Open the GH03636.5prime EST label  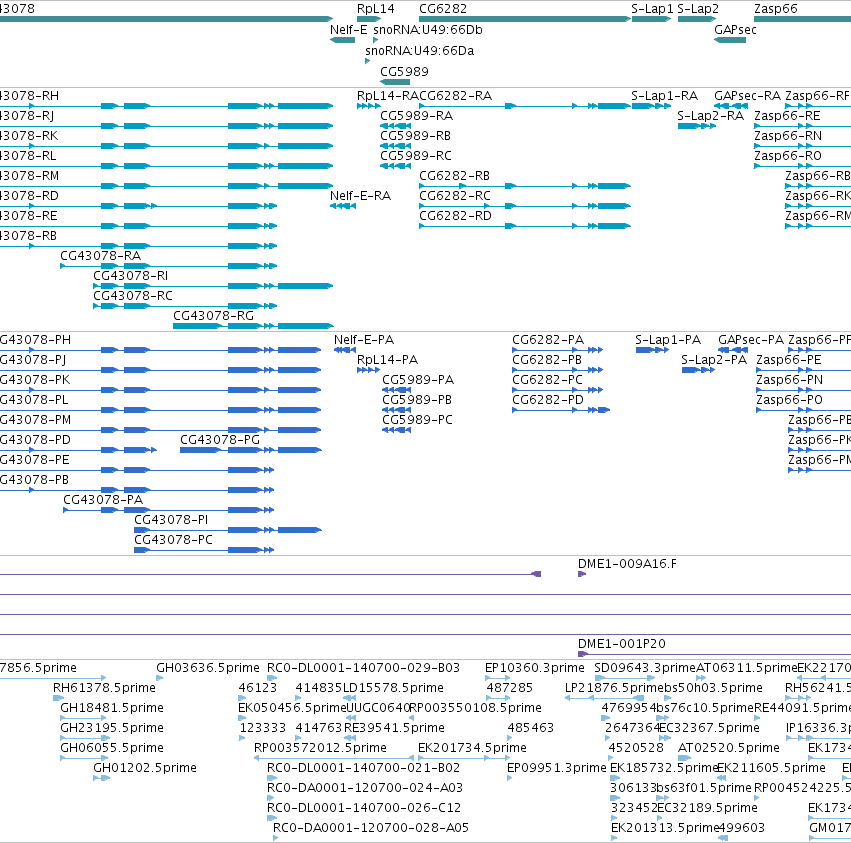point(208,668)
